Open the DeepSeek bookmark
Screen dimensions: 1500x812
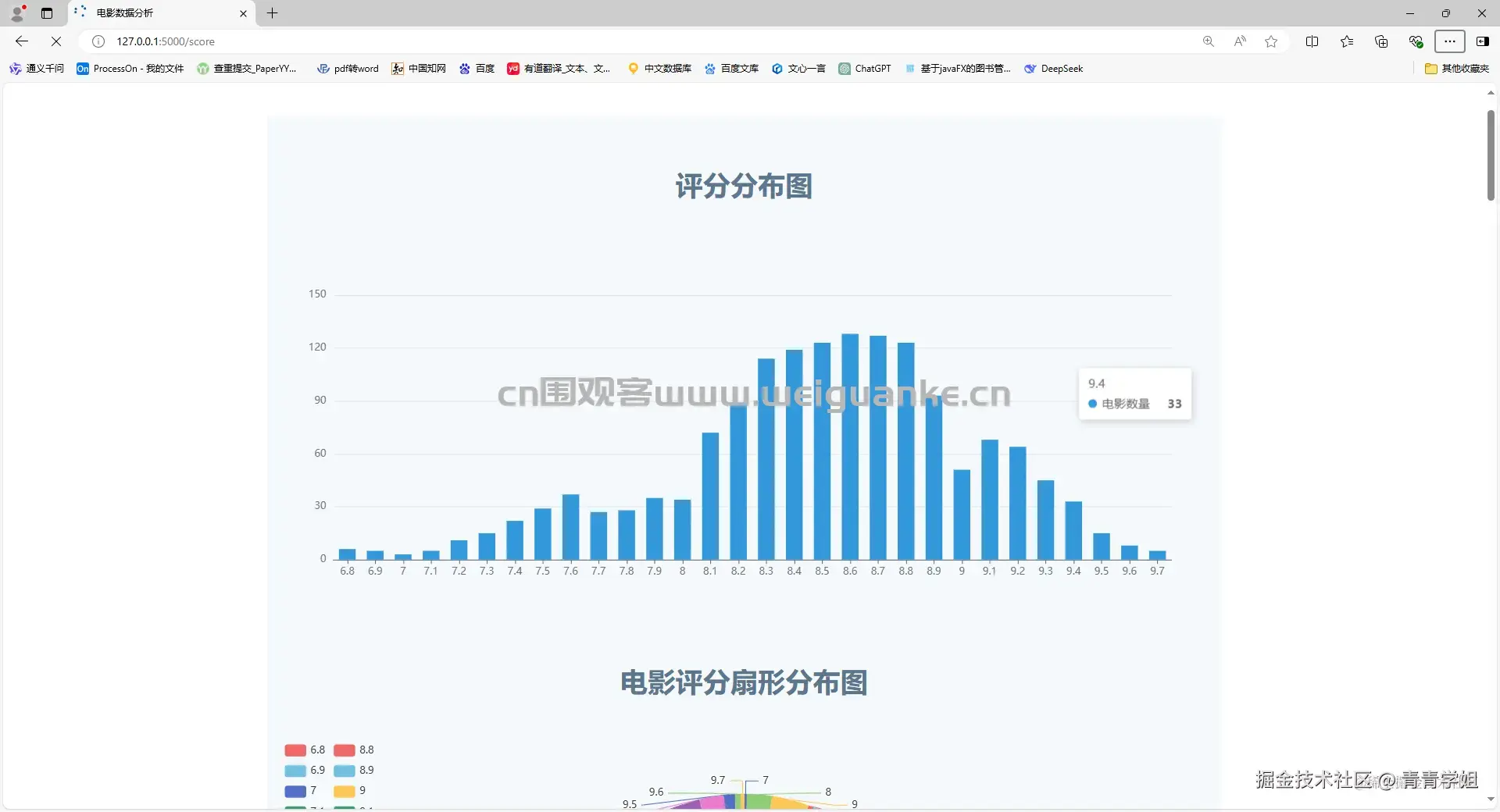click(1053, 69)
